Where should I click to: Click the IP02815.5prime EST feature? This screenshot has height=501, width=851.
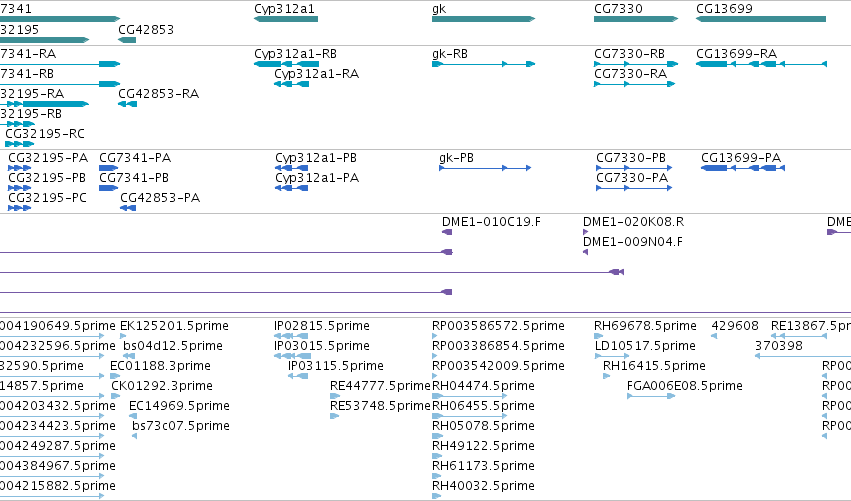pos(291,336)
